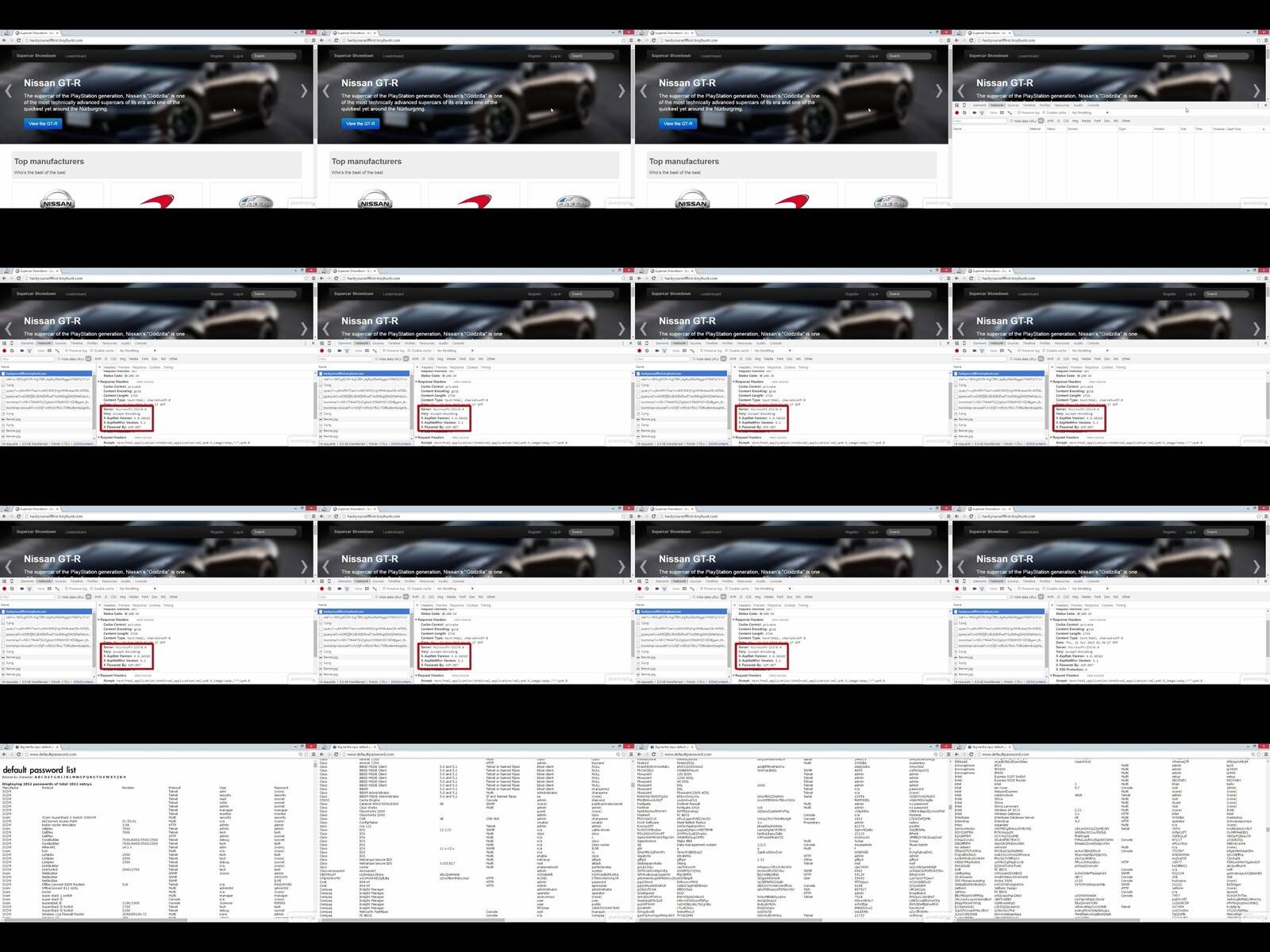Tick Disable cache in the empty-Network-table frame
1270x952 pixels.
tap(1056, 113)
